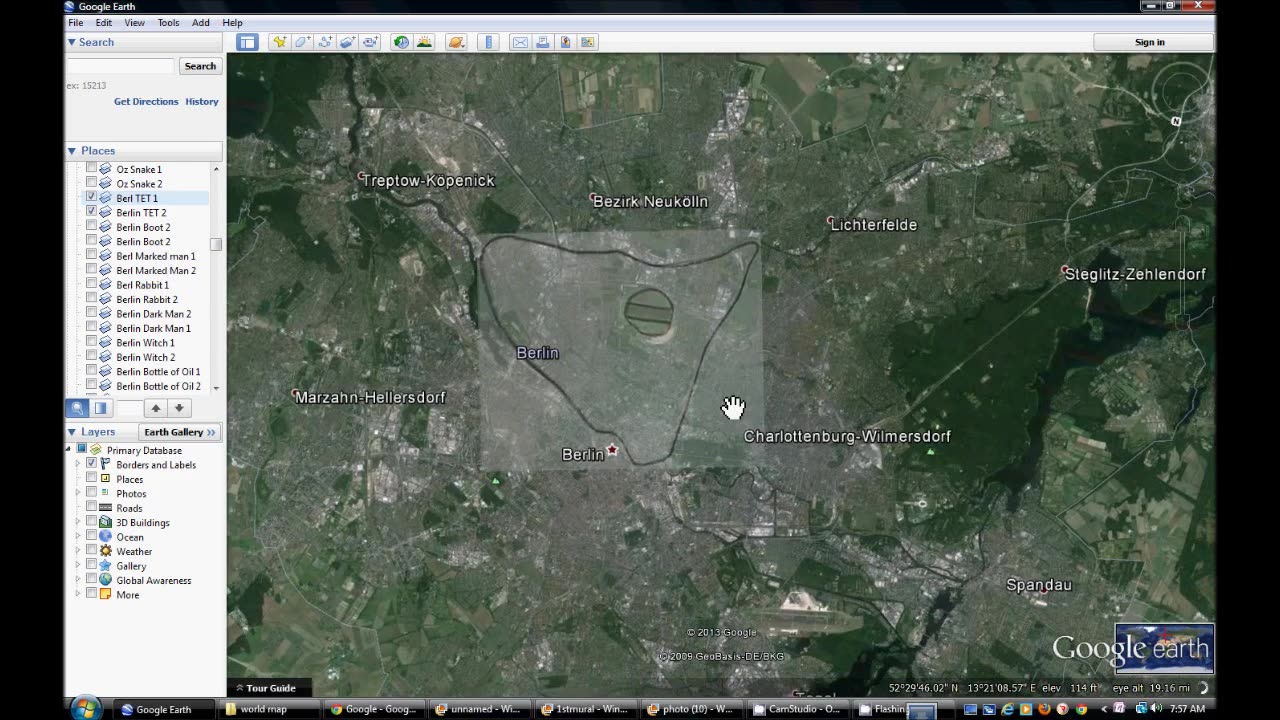Enable the Places layer checkbox
1280x720 pixels.
click(x=92, y=479)
